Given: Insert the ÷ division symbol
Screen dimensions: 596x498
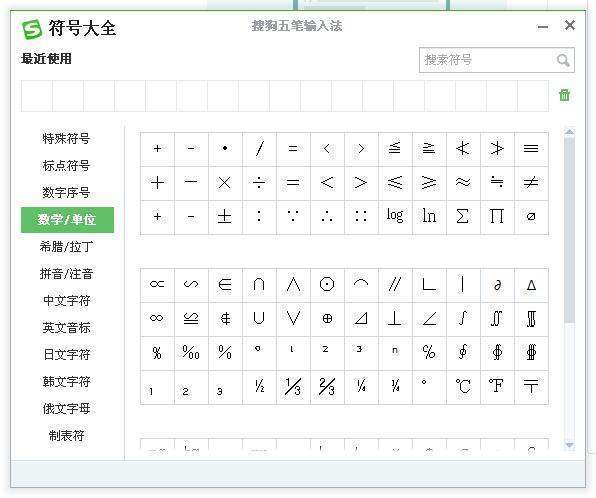Looking at the screenshot, I should 259,183.
